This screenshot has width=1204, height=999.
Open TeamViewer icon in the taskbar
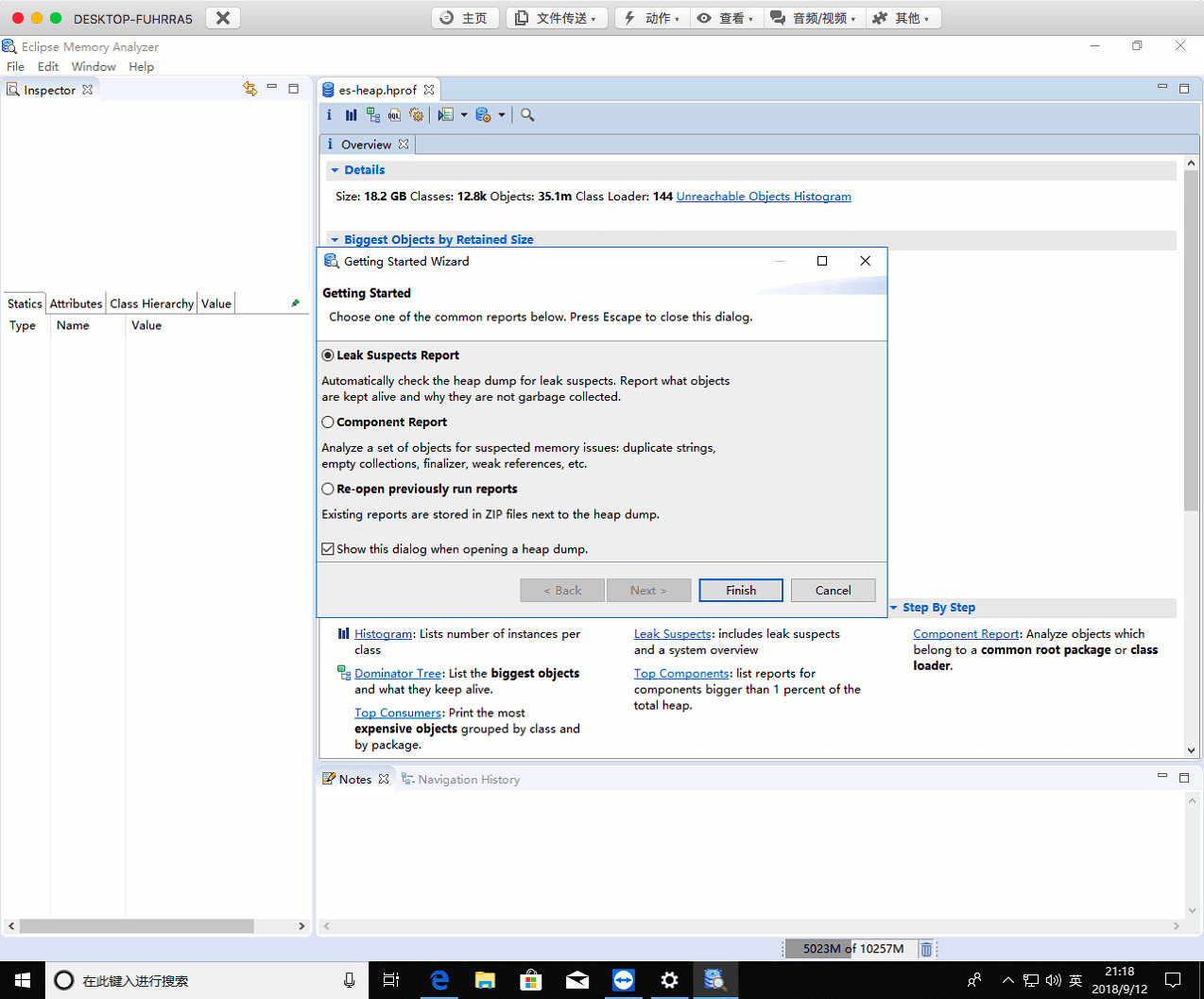point(623,980)
